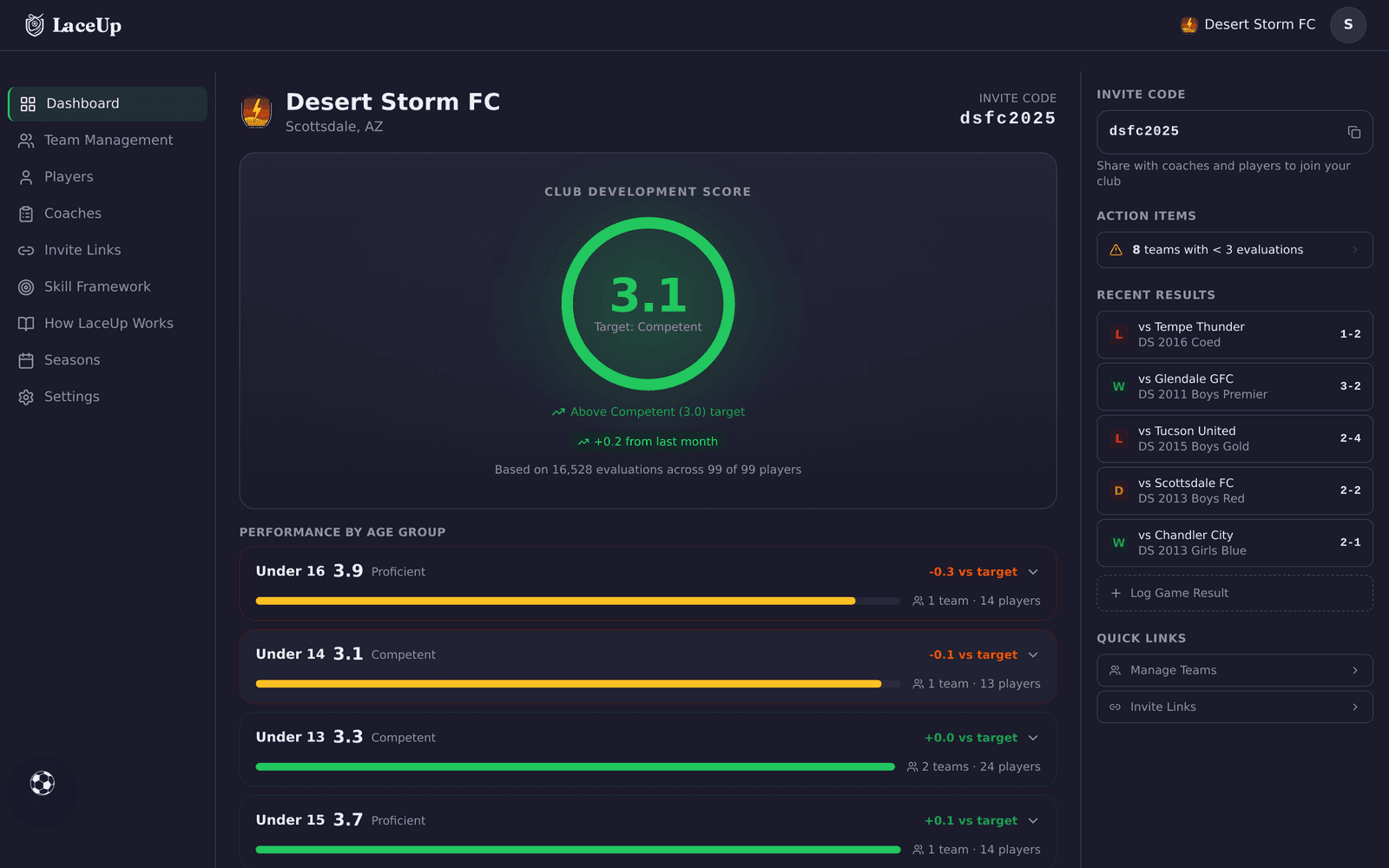The height and width of the screenshot is (868, 1389).
Task: Open the 8 teams action item chevron
Action: pos(1355,250)
